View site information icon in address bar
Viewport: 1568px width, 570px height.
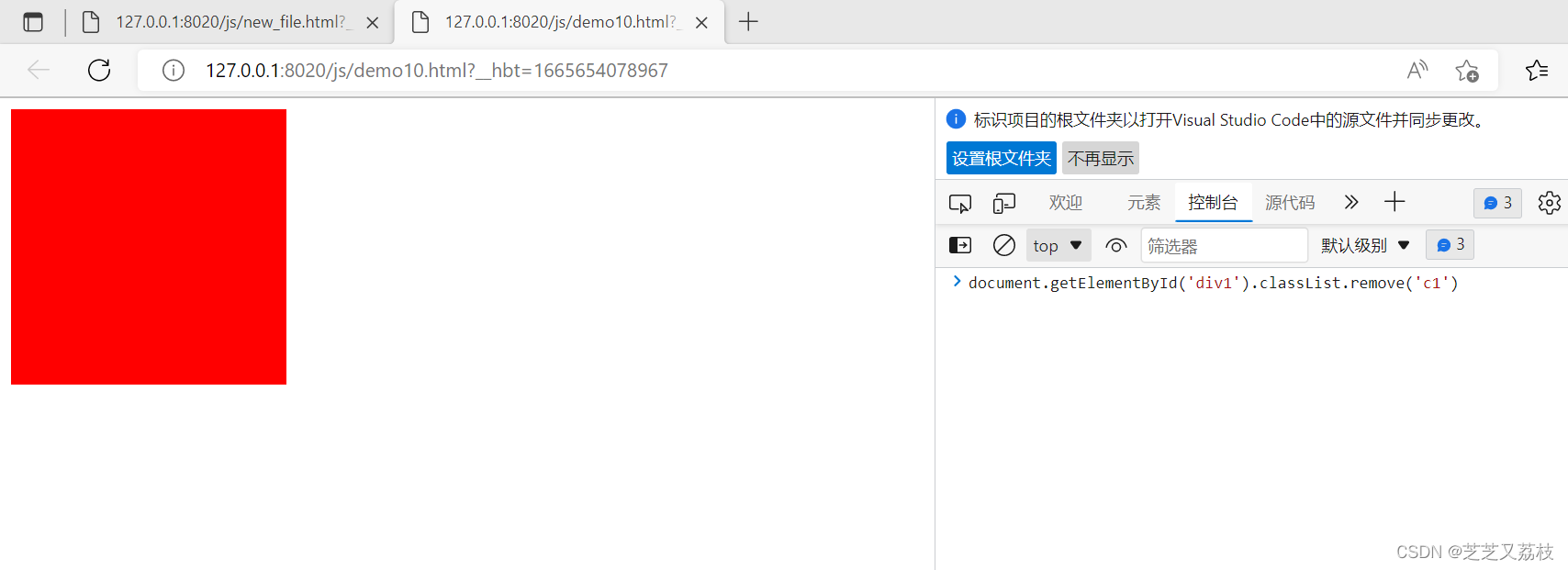174,71
